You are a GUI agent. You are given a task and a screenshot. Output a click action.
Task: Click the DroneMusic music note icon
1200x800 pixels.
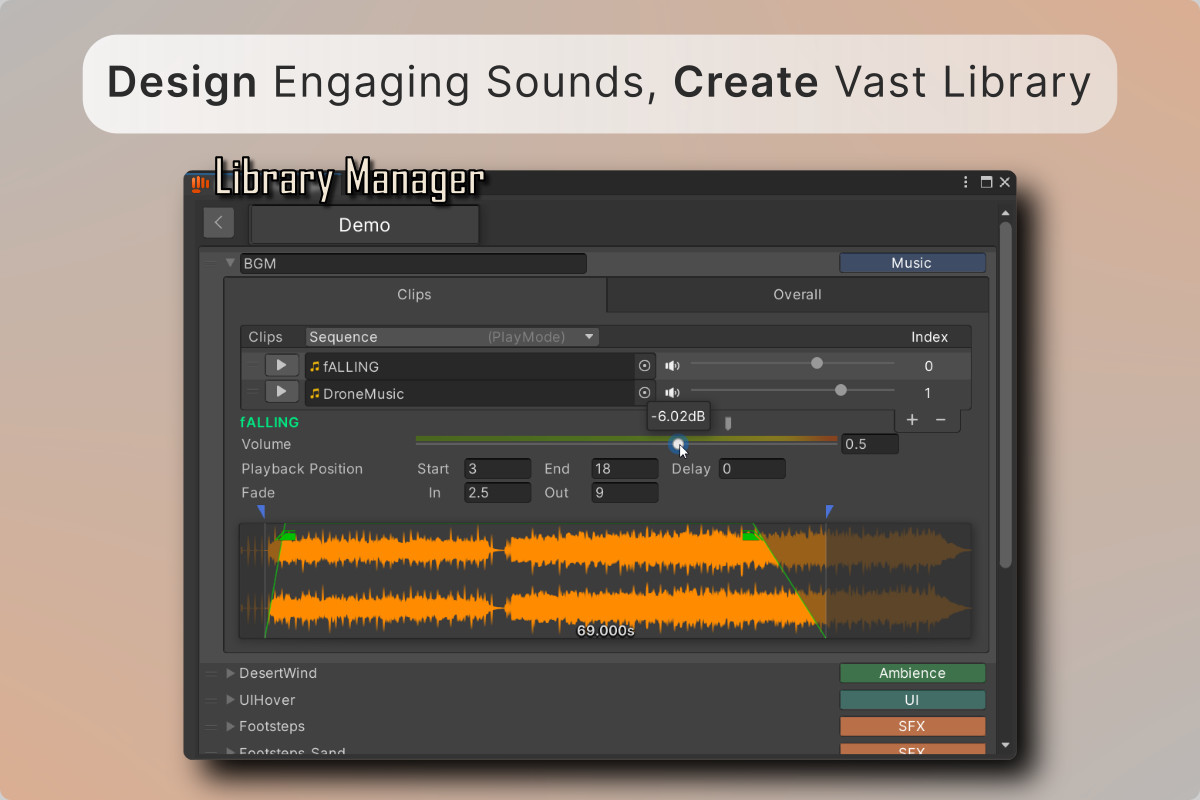(x=315, y=394)
